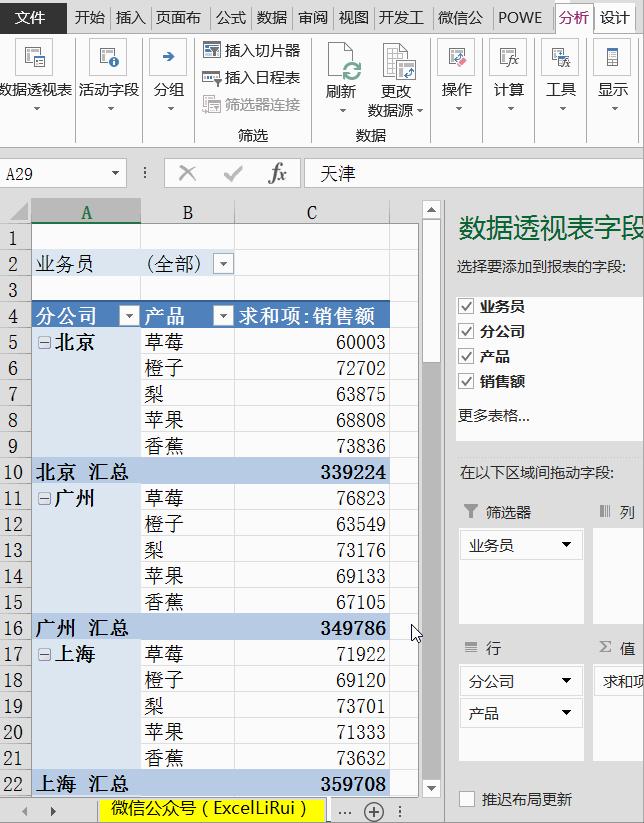This screenshot has height=823, width=644.
Task: Click the sheet tab scroll-left arrow
Action: (24, 811)
